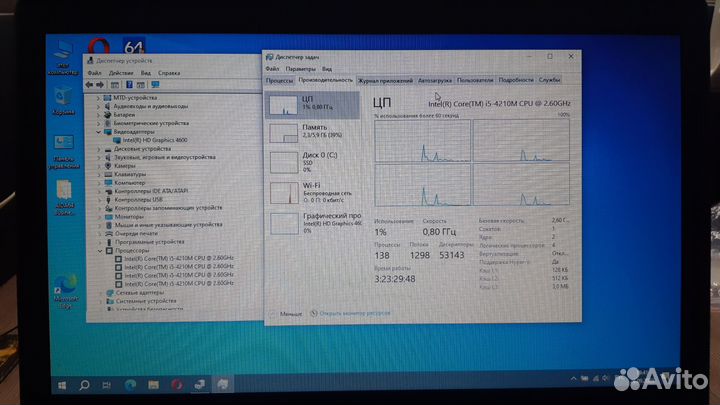Open Вид menu in Task Manager

point(327,69)
